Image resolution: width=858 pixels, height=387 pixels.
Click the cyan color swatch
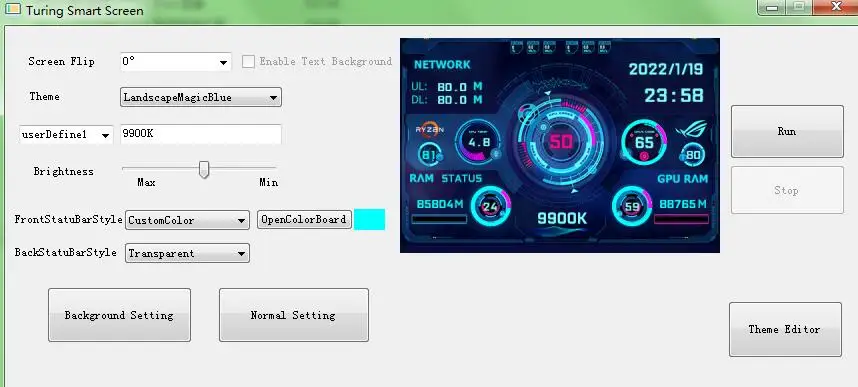369,220
